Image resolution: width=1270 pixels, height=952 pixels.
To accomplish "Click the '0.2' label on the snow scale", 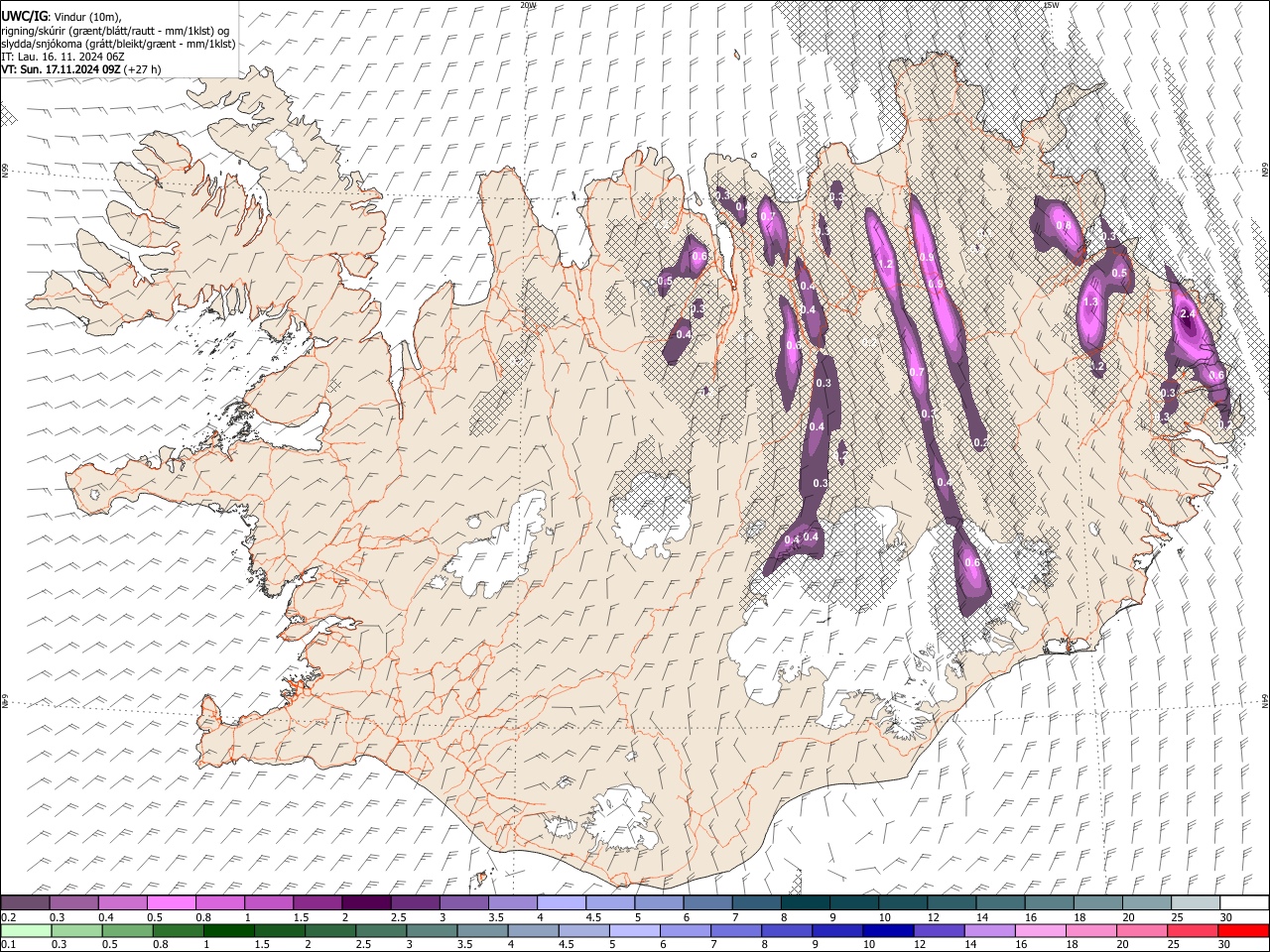I will (8, 917).
